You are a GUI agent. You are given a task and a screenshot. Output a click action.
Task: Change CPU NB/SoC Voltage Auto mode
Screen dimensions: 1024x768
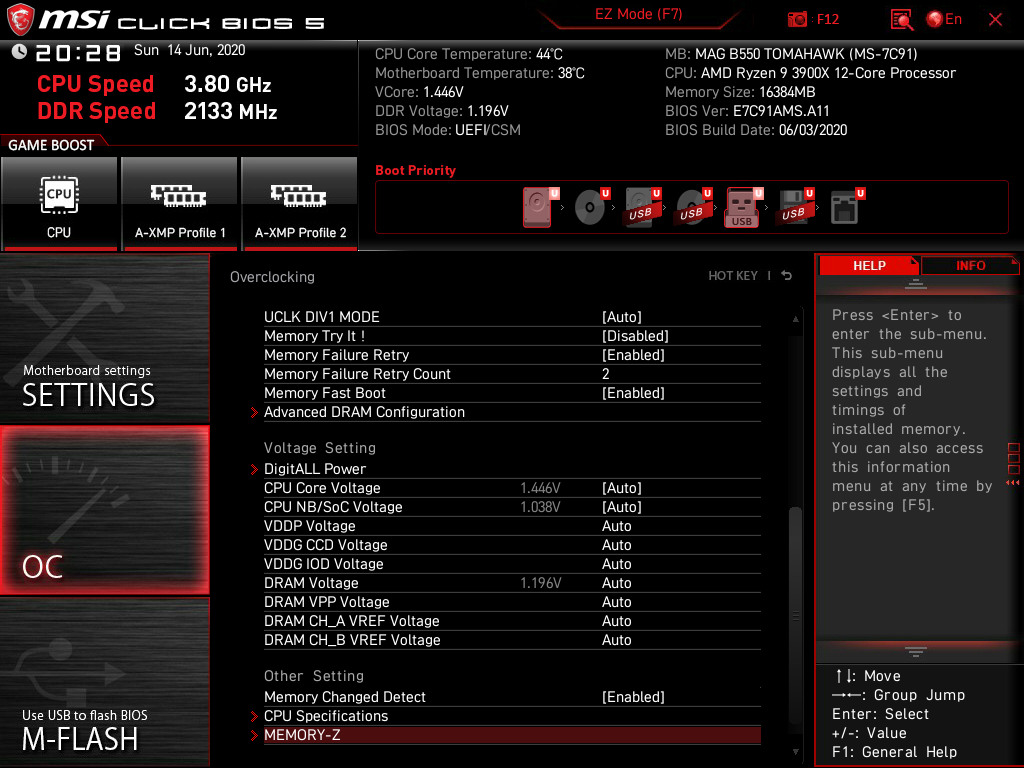coord(622,507)
